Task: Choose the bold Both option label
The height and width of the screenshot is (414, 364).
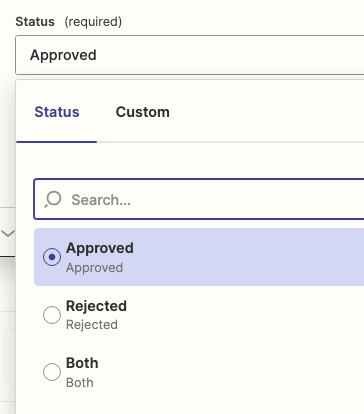Action: (82, 363)
